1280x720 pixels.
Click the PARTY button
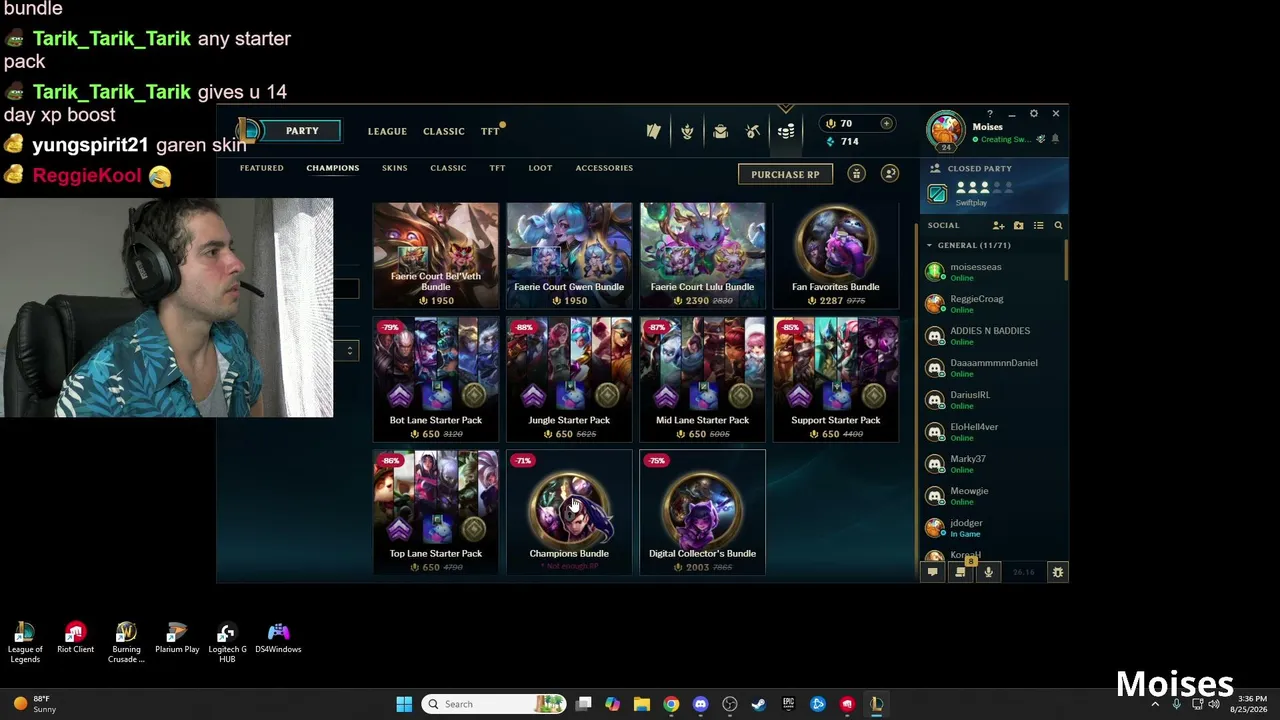302,131
